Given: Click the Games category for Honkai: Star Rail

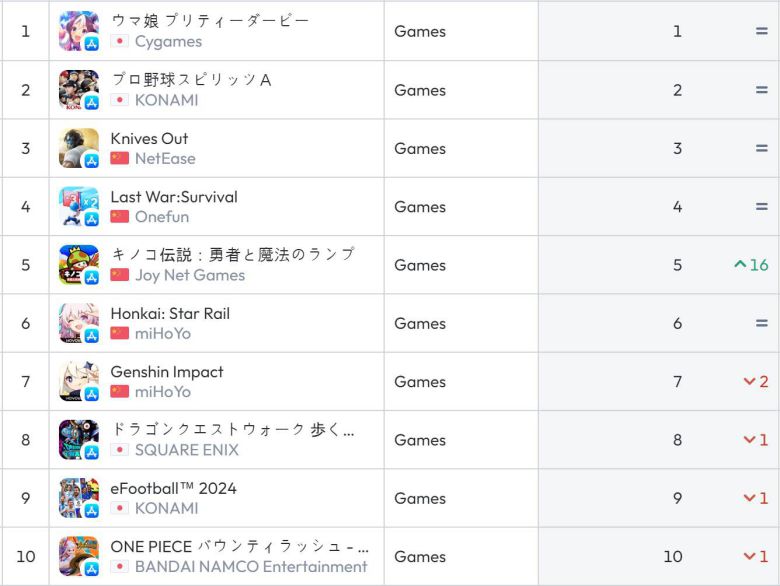Looking at the screenshot, I should click(x=420, y=323).
